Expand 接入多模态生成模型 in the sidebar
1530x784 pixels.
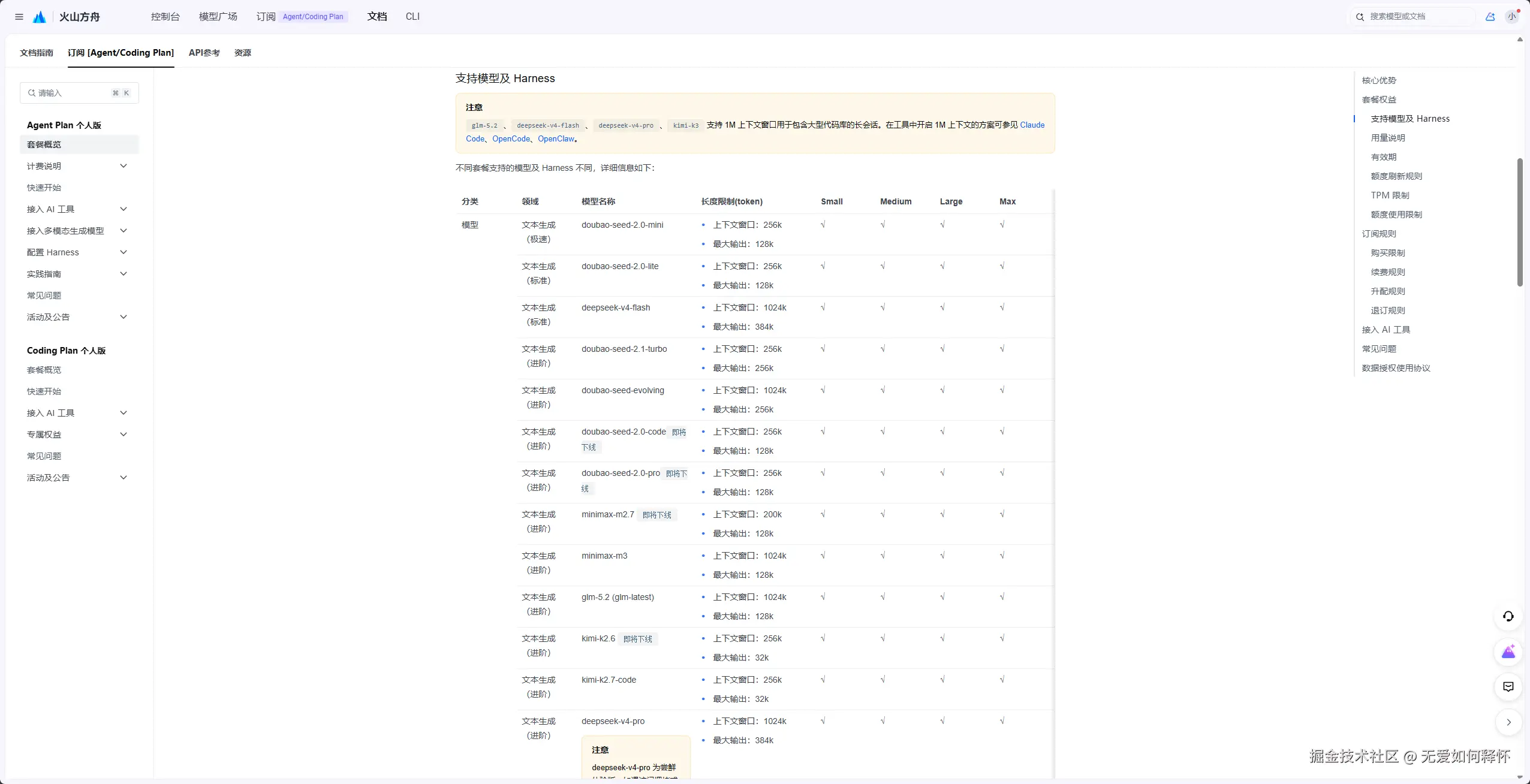tap(124, 231)
